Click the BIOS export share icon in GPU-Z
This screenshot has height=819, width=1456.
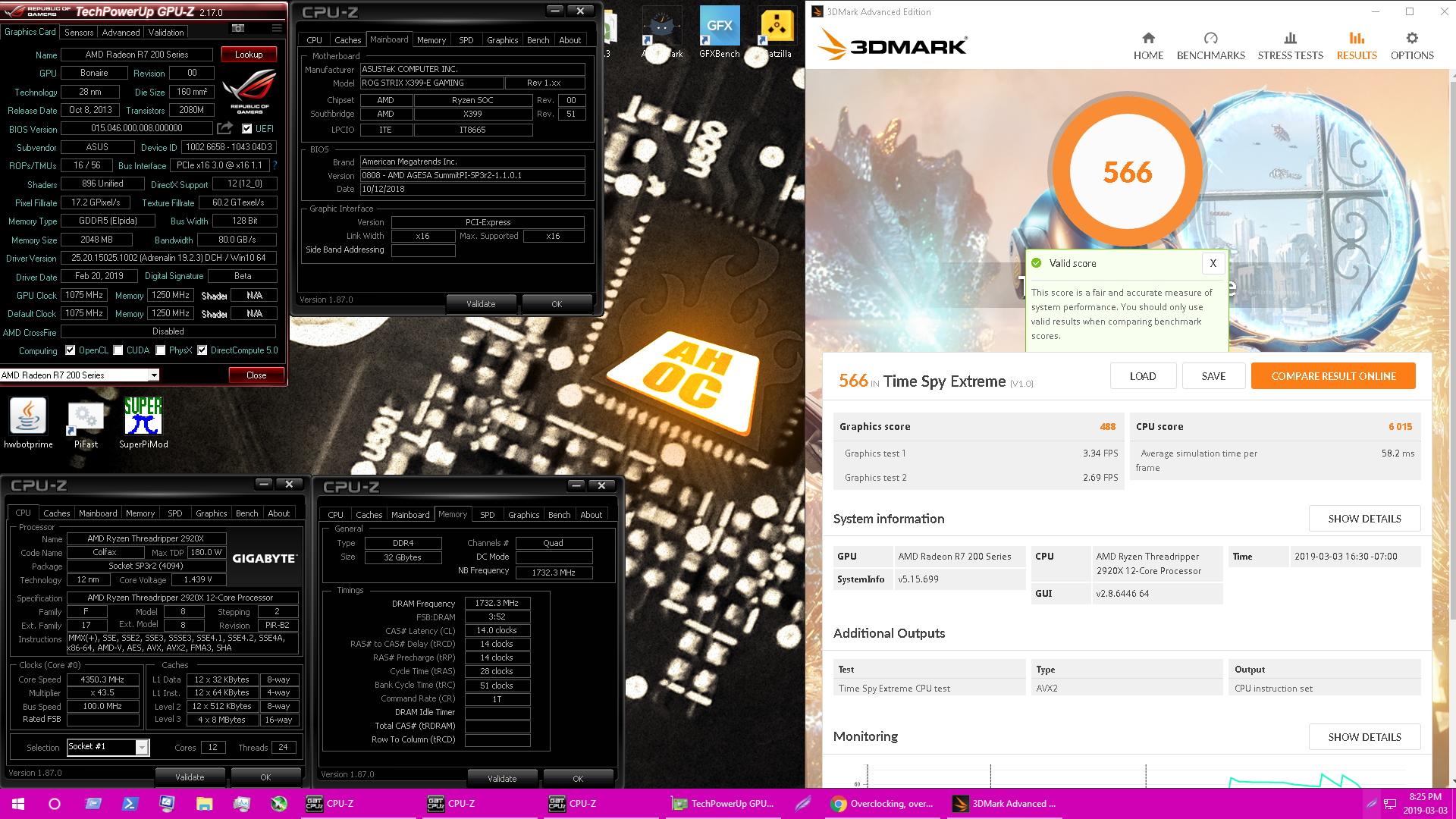pos(224,128)
